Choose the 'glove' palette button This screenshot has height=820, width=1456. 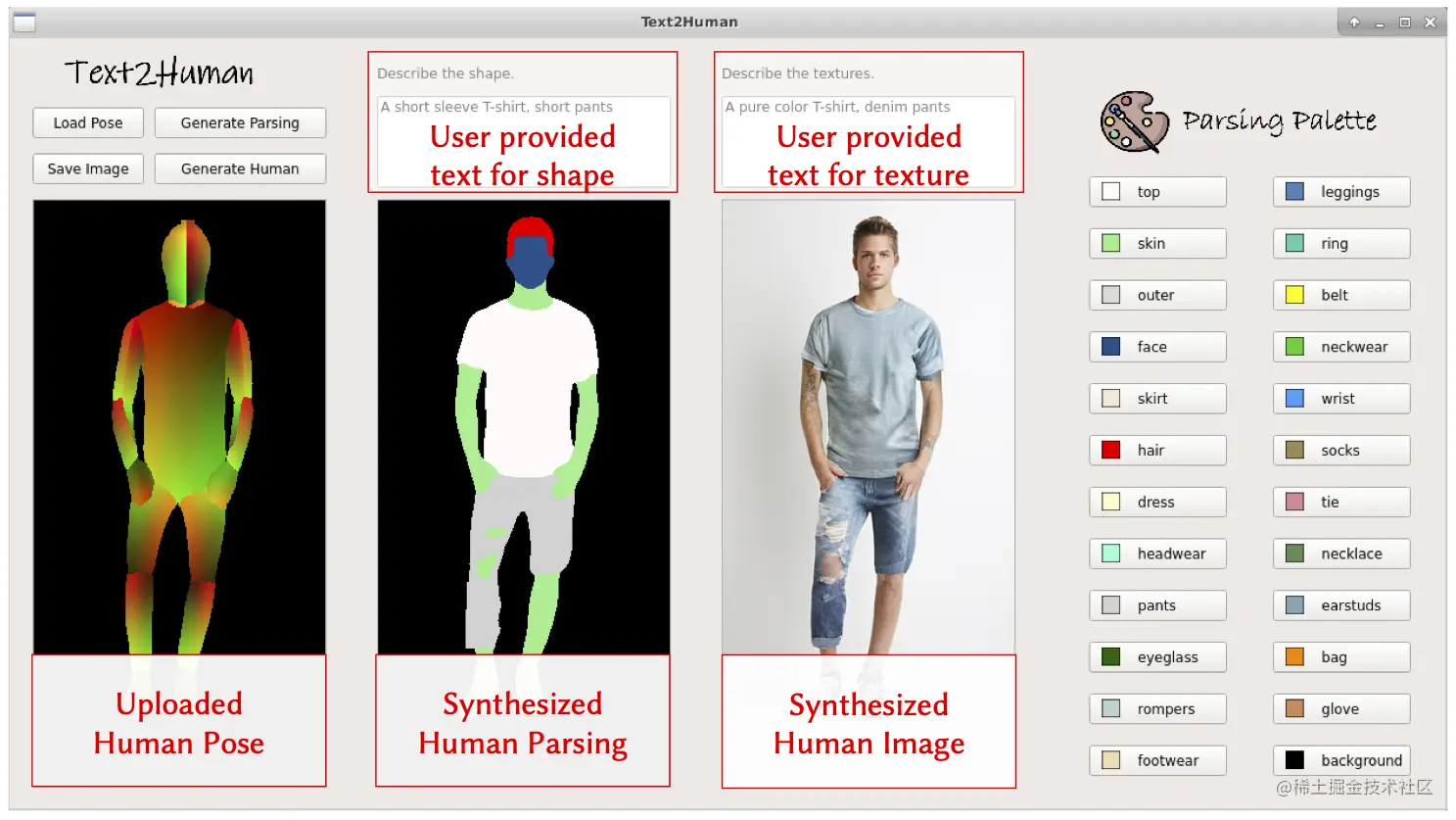1341,709
